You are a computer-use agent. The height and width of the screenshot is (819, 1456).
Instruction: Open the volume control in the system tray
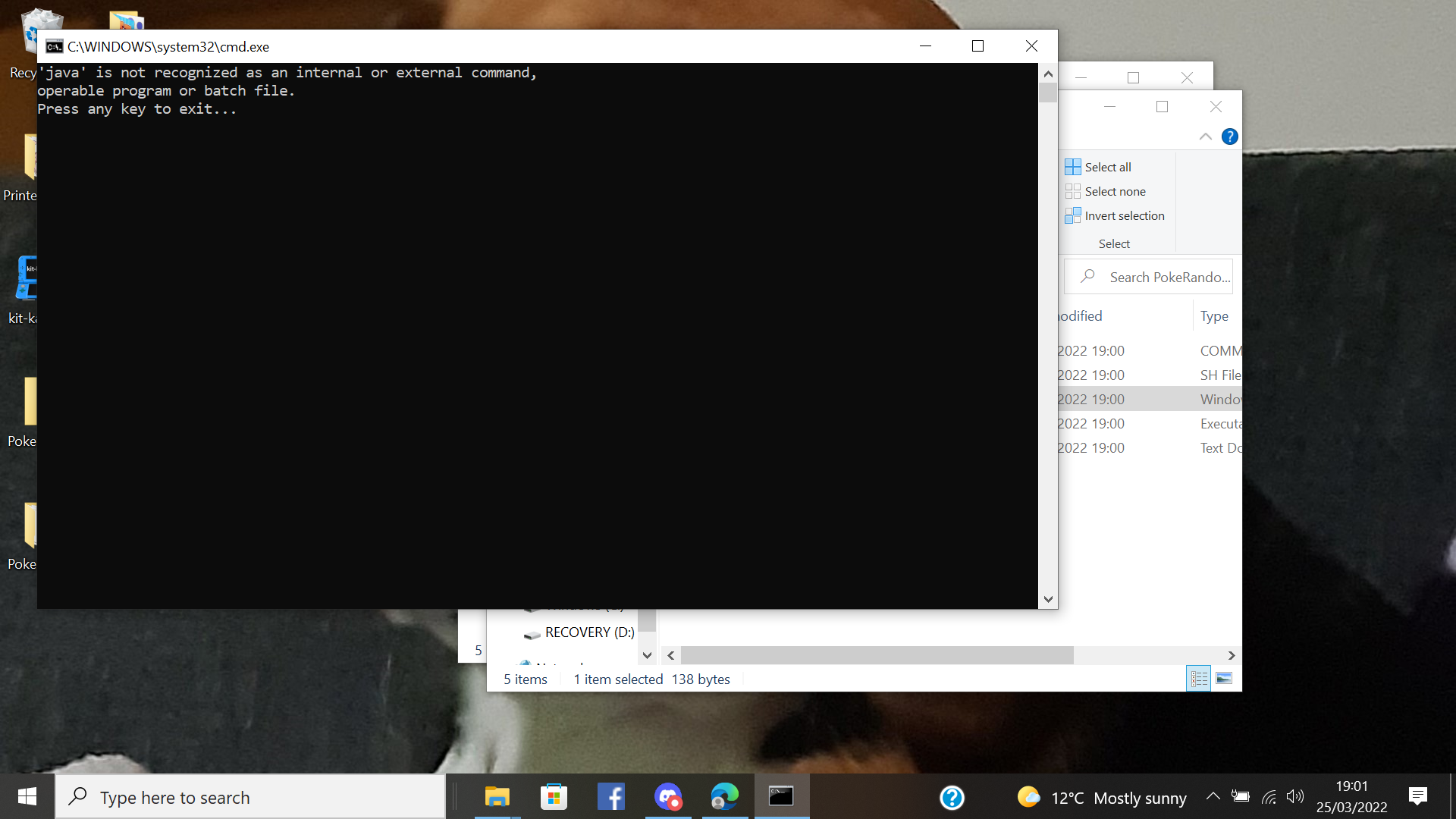coord(1295,797)
